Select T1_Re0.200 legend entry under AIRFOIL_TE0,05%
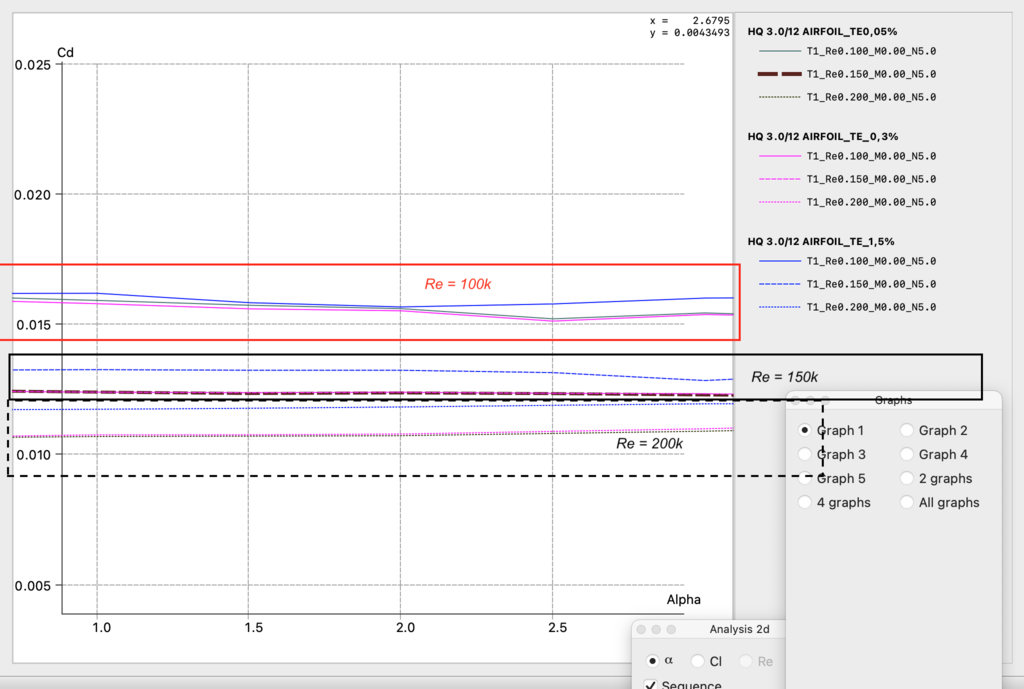This screenshot has height=689, width=1024. (870, 97)
